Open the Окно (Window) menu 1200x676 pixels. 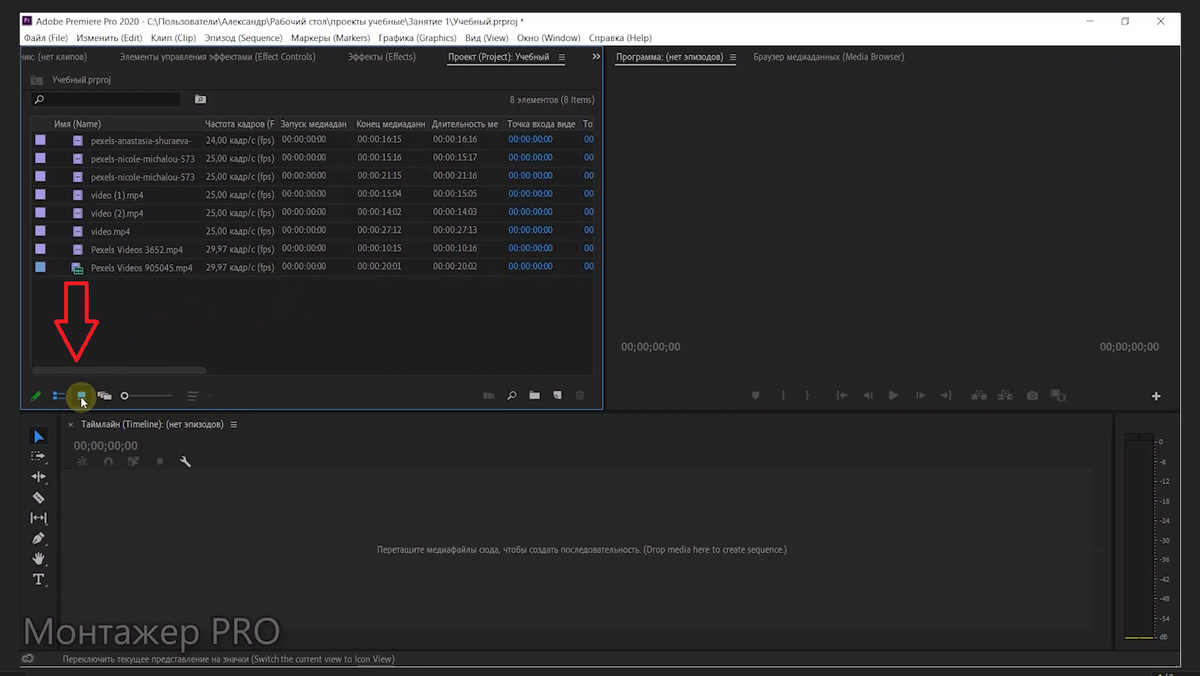548,38
